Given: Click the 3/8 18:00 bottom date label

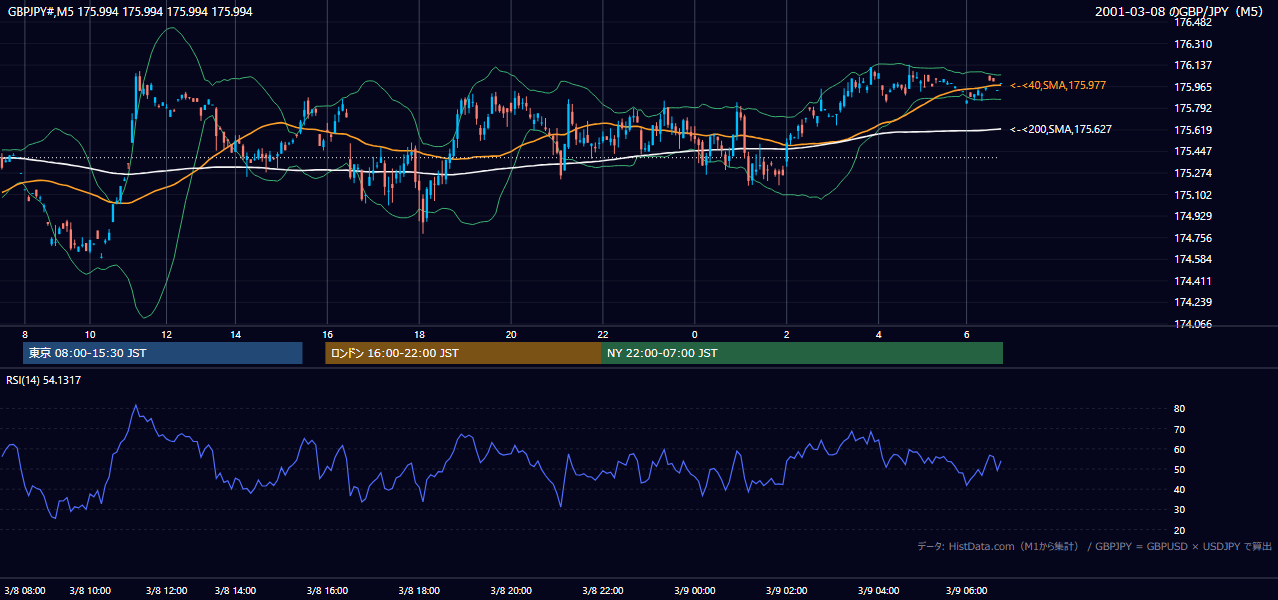Looking at the screenshot, I should click(x=420, y=590).
